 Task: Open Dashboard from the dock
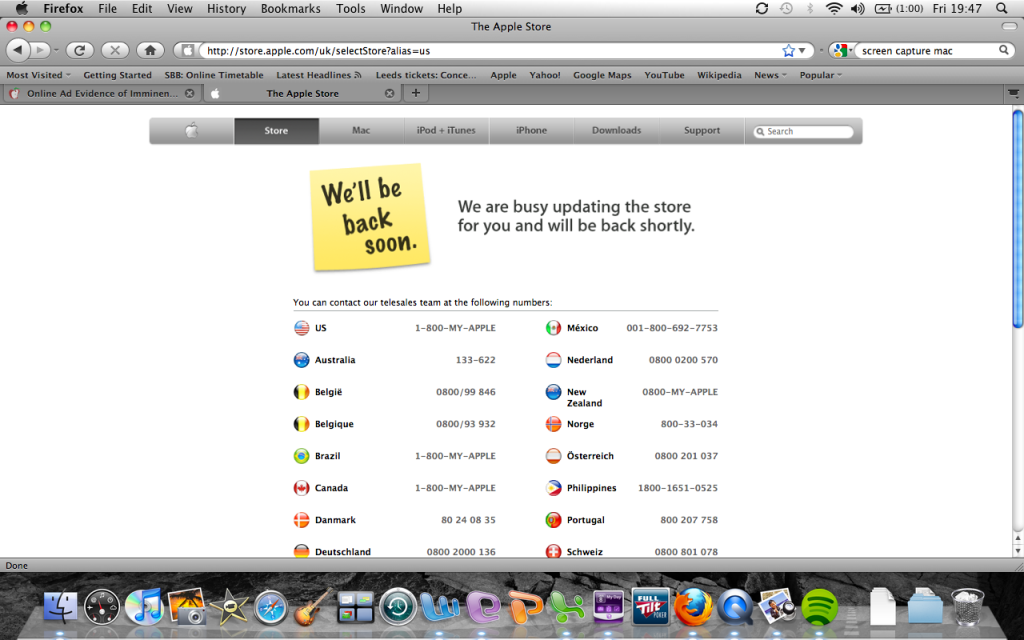(x=102, y=607)
